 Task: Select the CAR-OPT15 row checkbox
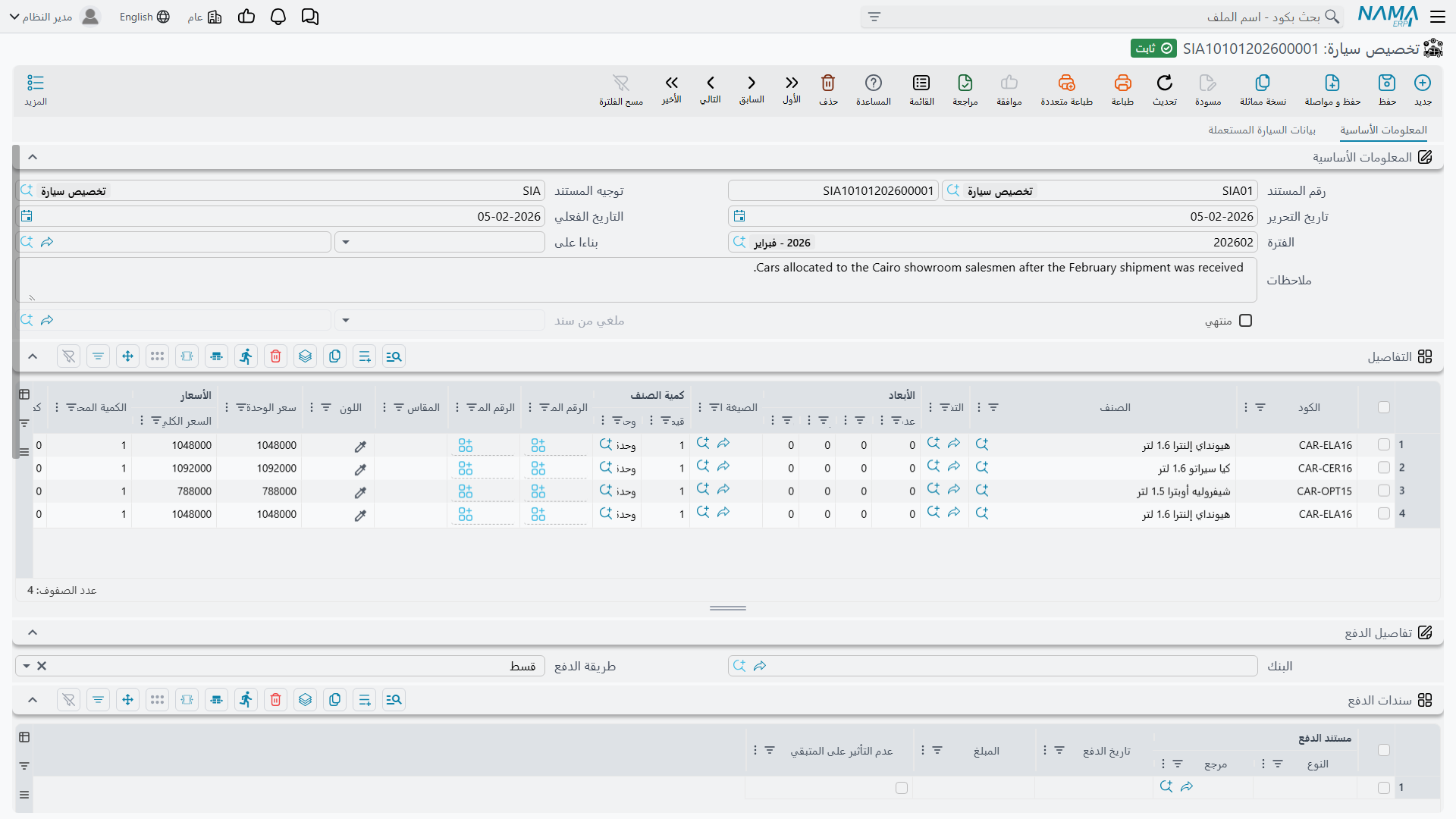[x=1384, y=491]
